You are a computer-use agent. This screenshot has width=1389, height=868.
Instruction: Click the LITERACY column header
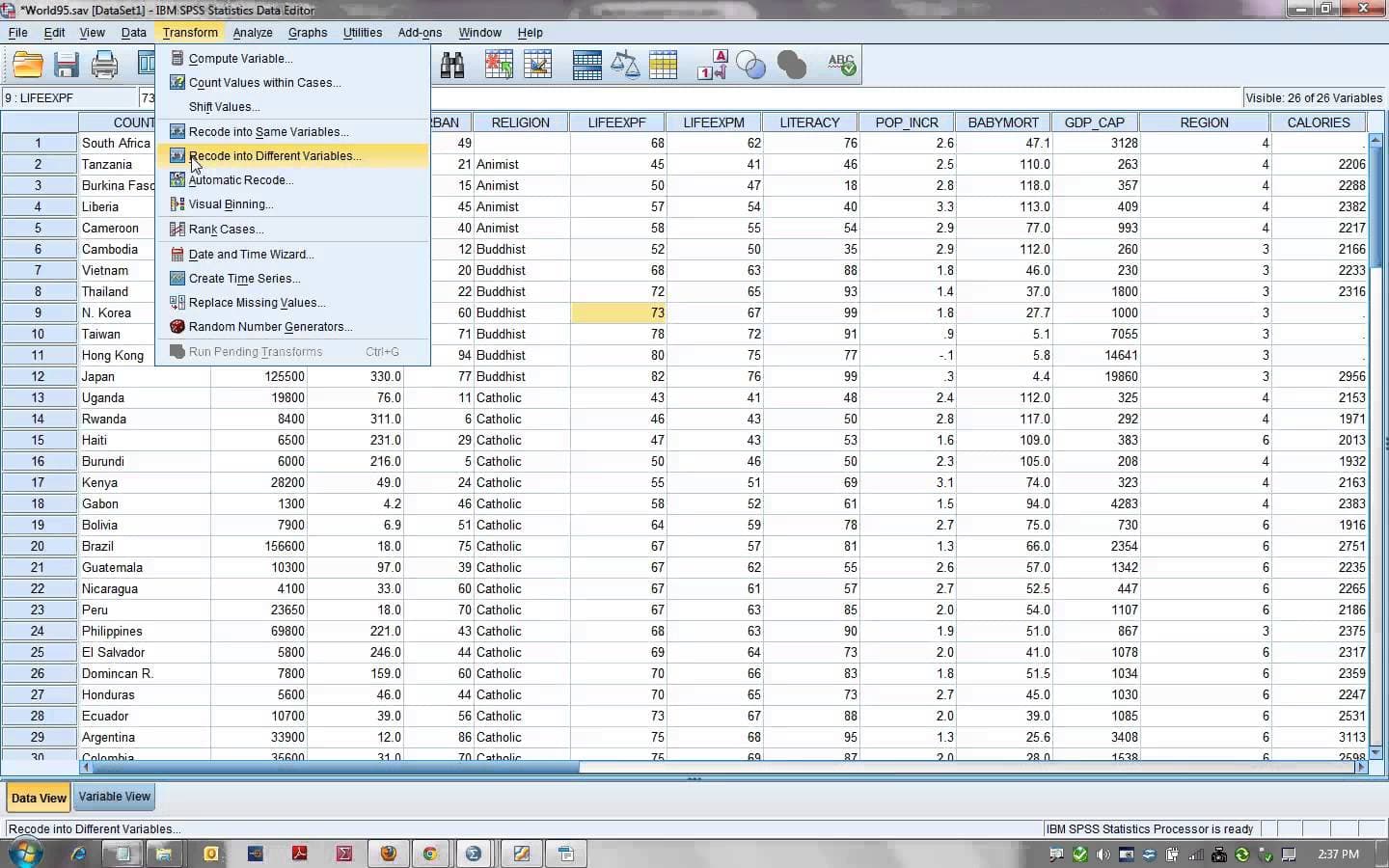point(810,122)
